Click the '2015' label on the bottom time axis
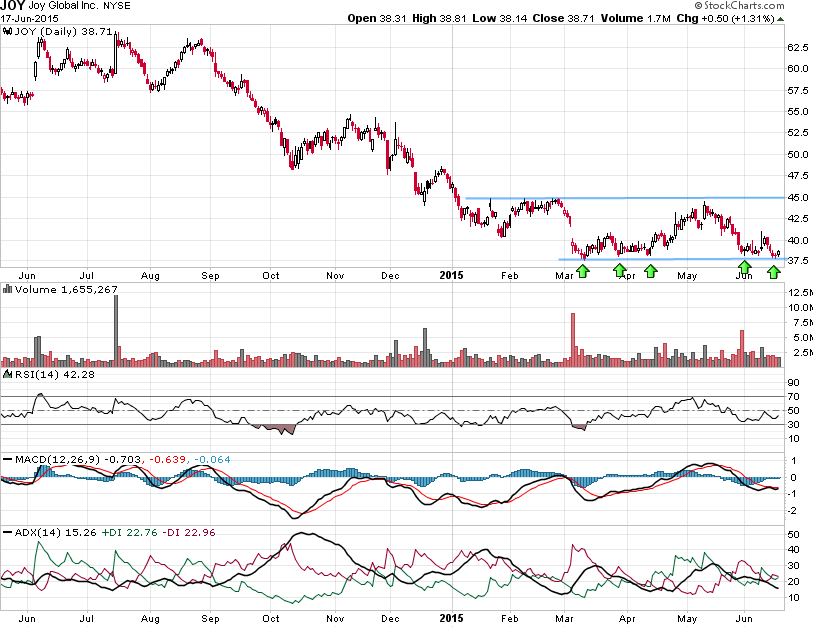Viewport: 813px width, 627px height. click(x=451, y=618)
